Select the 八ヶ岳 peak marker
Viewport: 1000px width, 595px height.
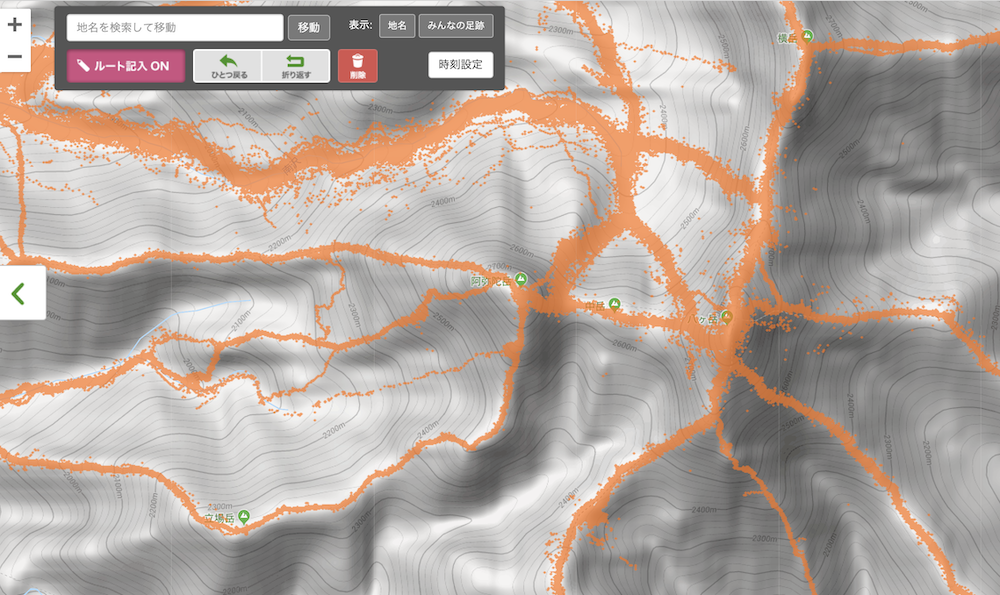pyautogui.click(x=726, y=317)
